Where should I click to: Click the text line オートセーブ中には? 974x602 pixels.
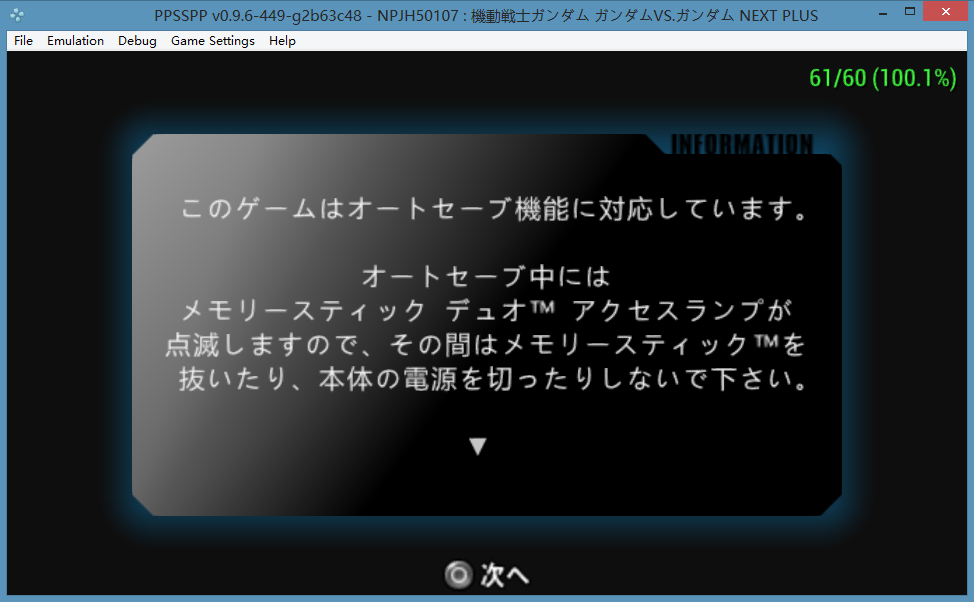486,276
